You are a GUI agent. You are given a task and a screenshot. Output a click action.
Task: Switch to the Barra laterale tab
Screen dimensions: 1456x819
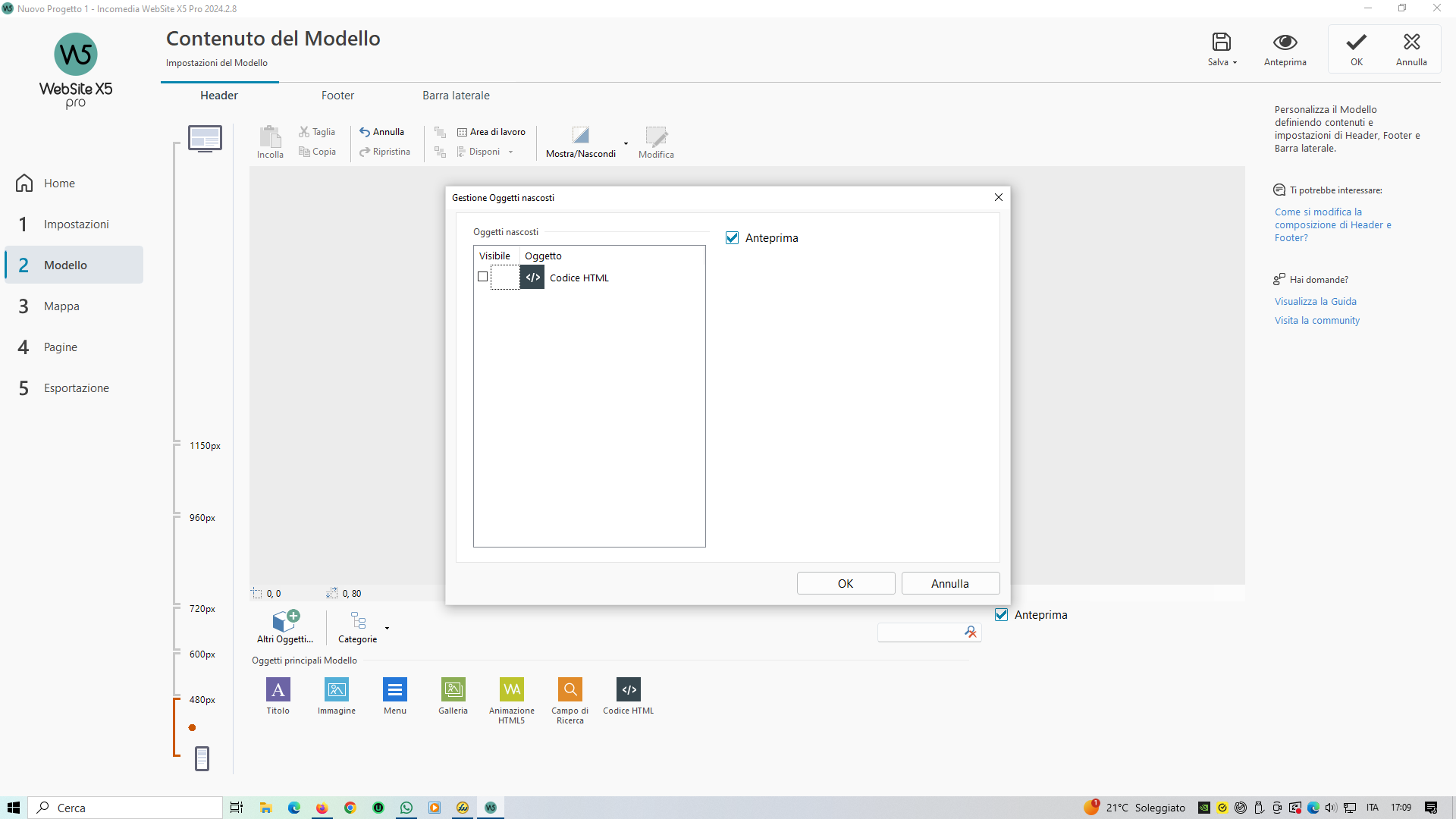click(456, 96)
